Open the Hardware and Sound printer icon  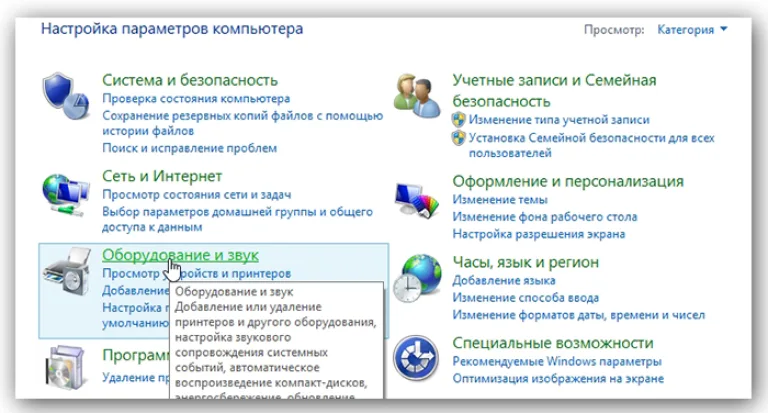coord(68,272)
